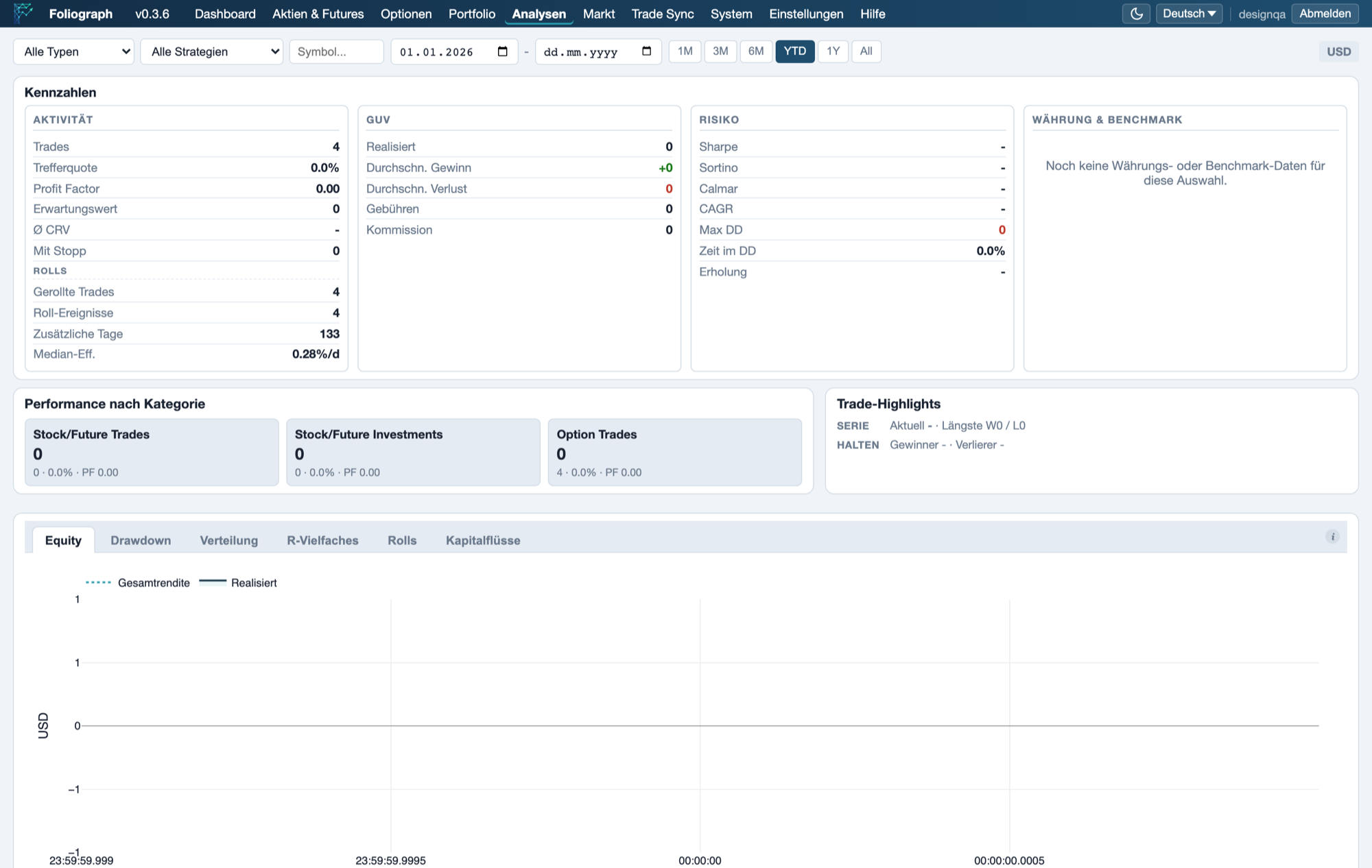The width and height of the screenshot is (1372, 868).
Task: Select the 1Y time range
Action: [833, 51]
